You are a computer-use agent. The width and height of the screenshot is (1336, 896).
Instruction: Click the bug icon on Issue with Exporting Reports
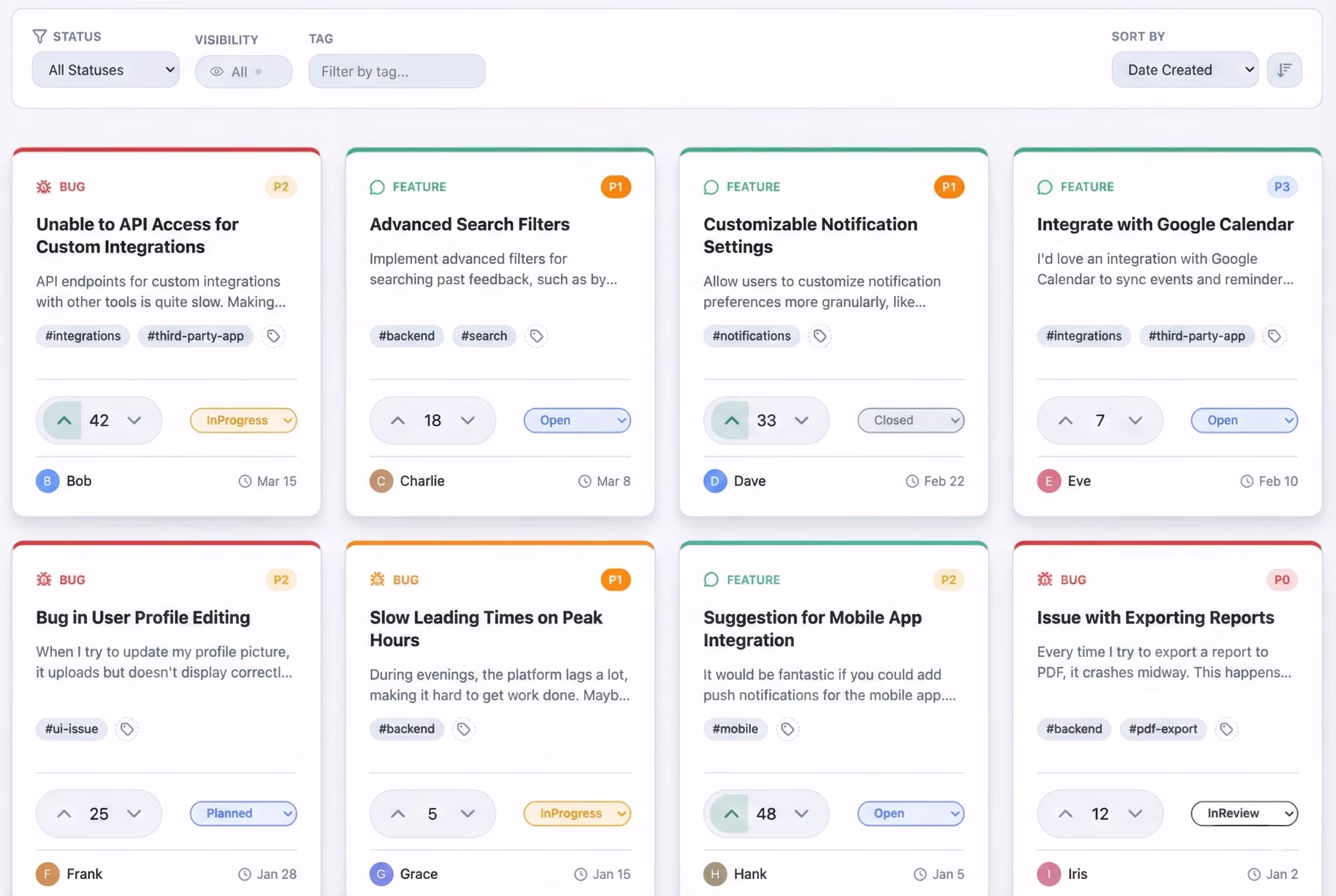pyautogui.click(x=1044, y=579)
